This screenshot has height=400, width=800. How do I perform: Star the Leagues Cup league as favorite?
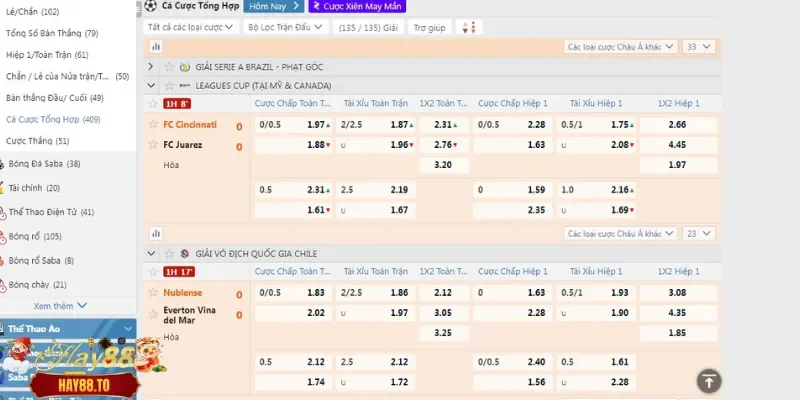(x=167, y=86)
